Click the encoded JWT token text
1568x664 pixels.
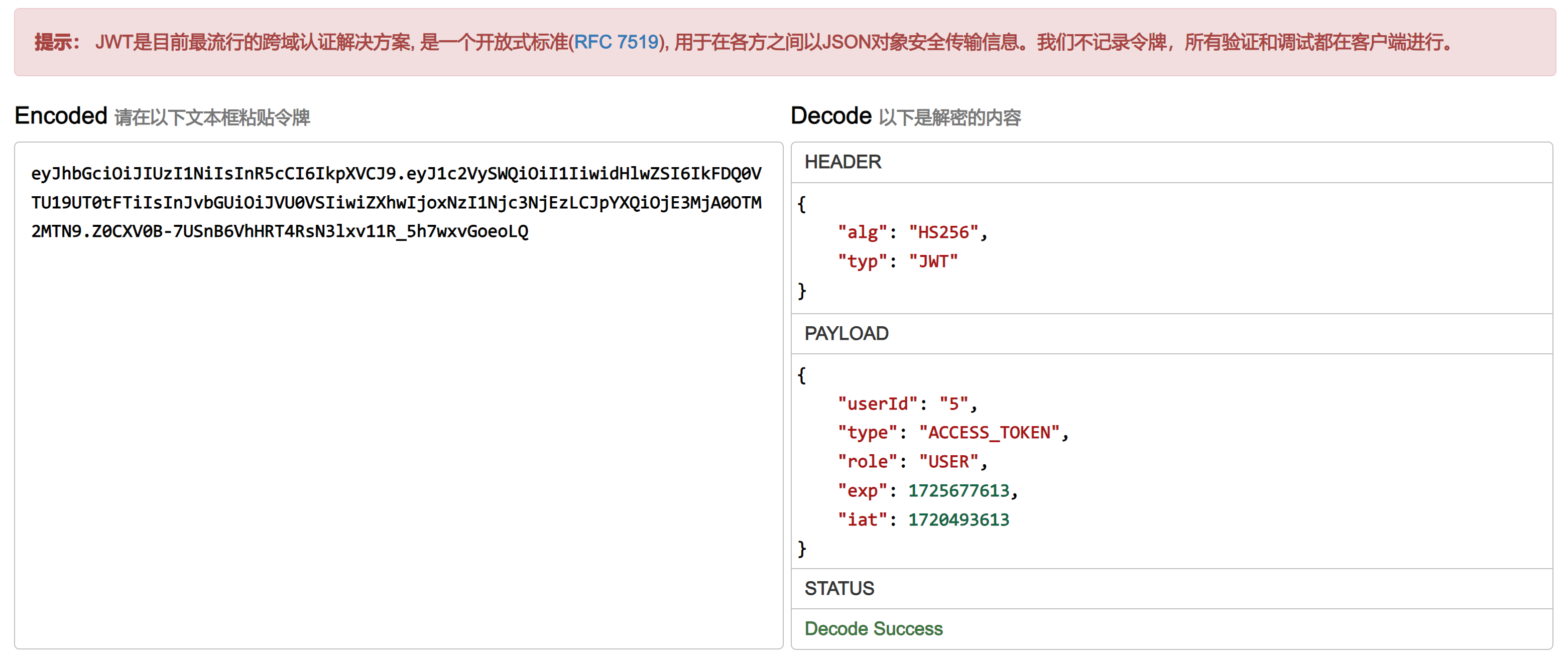pos(396,203)
